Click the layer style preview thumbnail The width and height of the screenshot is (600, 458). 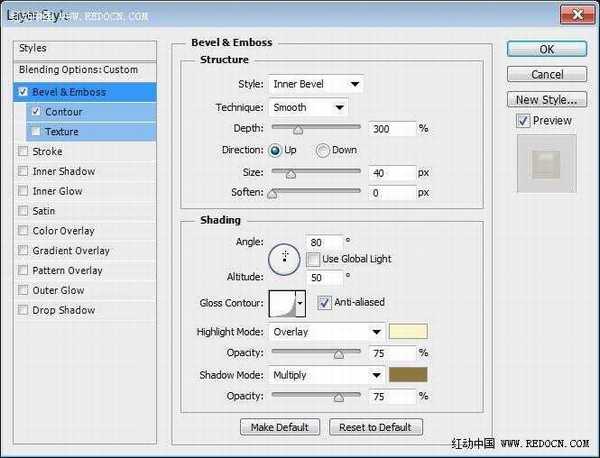[x=546, y=163]
